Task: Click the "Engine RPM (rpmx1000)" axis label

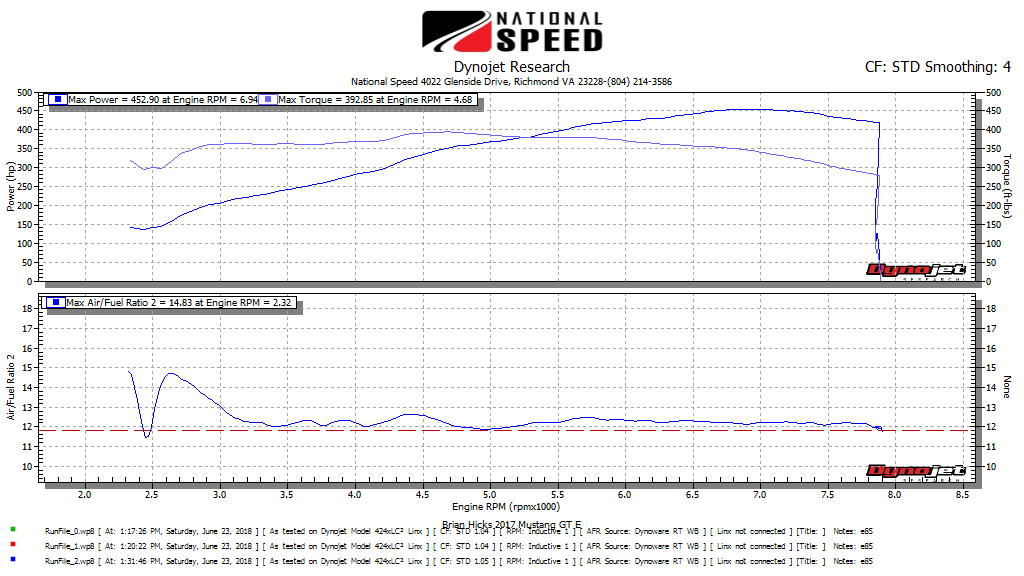Action: 506,507
